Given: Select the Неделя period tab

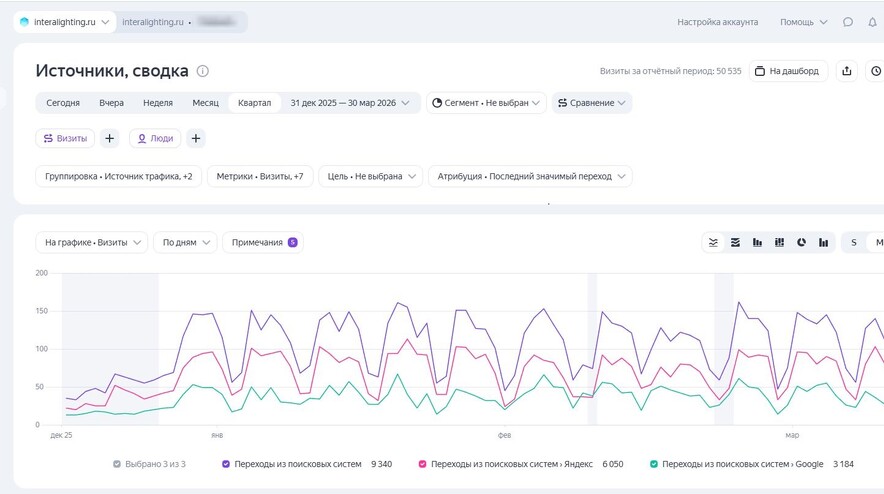Looking at the screenshot, I should pos(158,103).
